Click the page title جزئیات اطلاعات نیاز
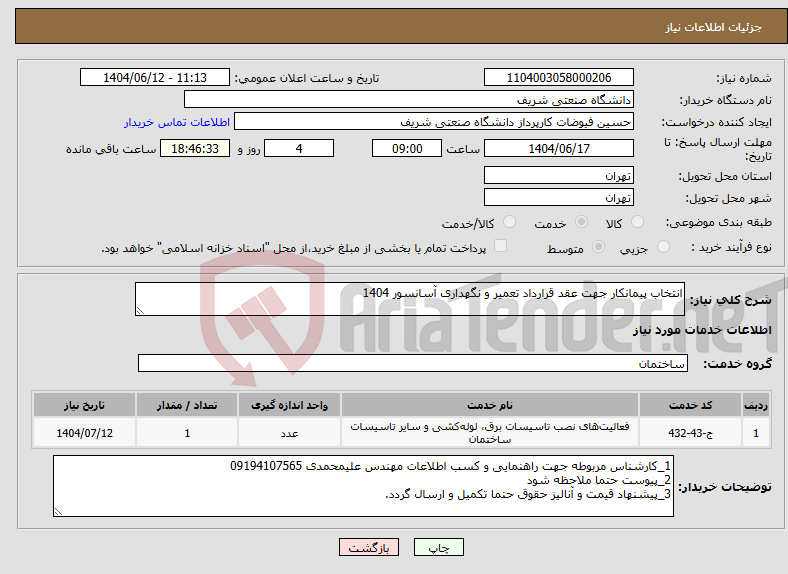Viewport: 788px width, 574px height. pos(714,27)
